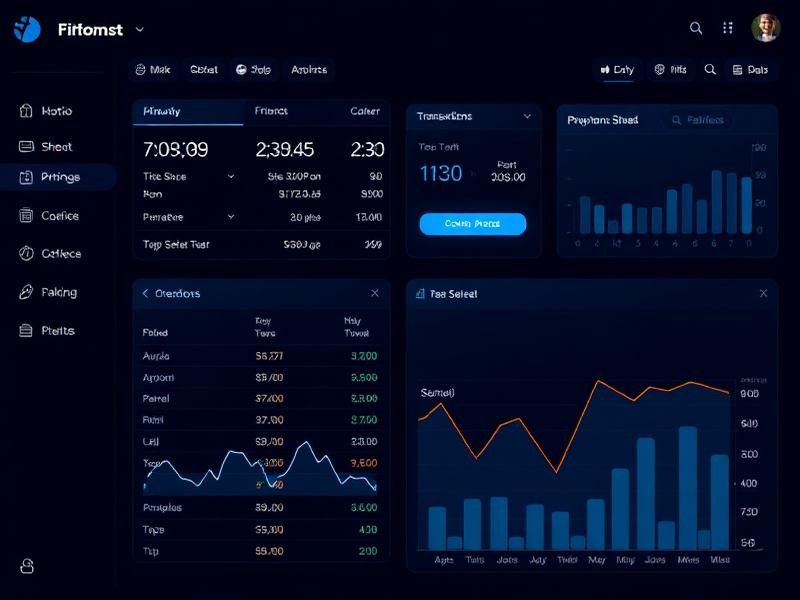Open Falding in the sidebar
The height and width of the screenshot is (600, 800).
pyautogui.click(x=48, y=292)
